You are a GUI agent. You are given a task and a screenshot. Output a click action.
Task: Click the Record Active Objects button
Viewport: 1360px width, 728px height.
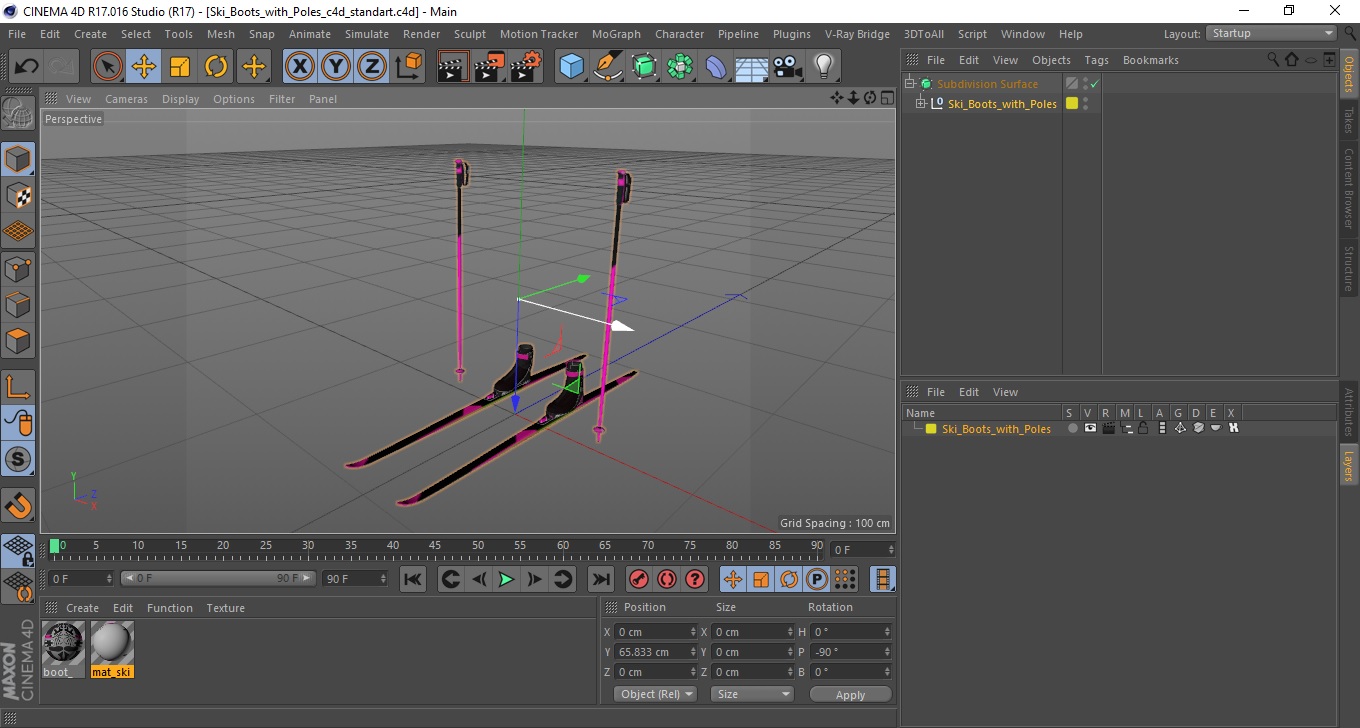pyautogui.click(x=638, y=579)
